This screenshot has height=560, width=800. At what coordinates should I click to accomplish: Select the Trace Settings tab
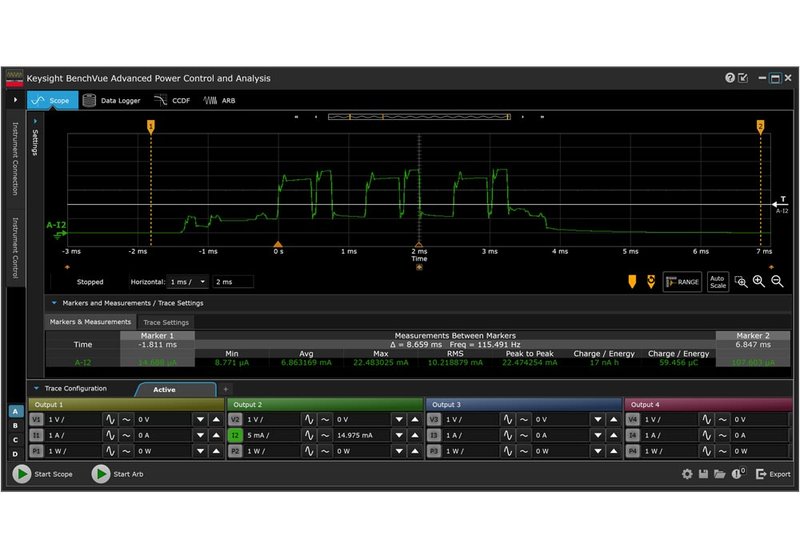coord(166,322)
